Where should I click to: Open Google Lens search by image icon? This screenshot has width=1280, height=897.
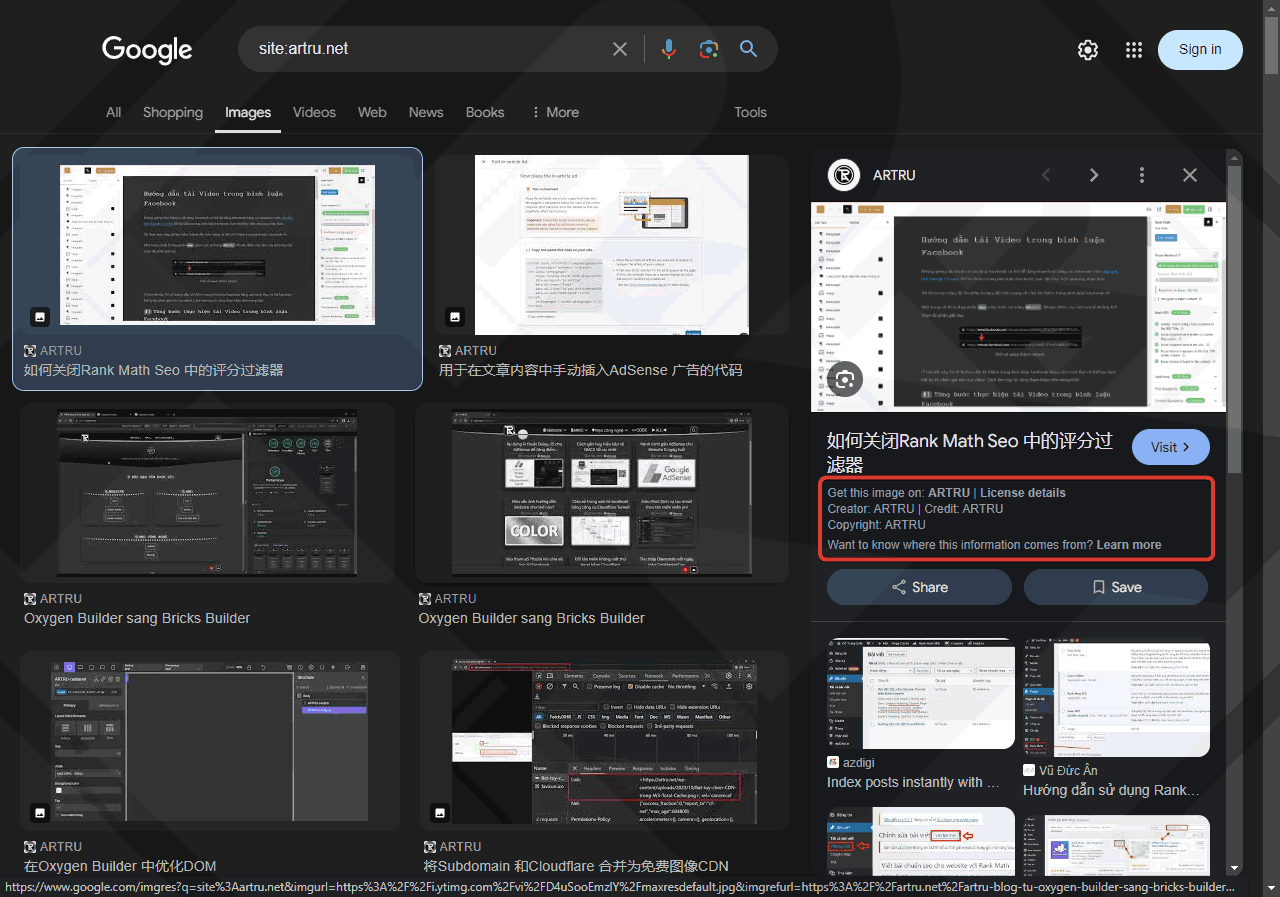click(x=709, y=49)
